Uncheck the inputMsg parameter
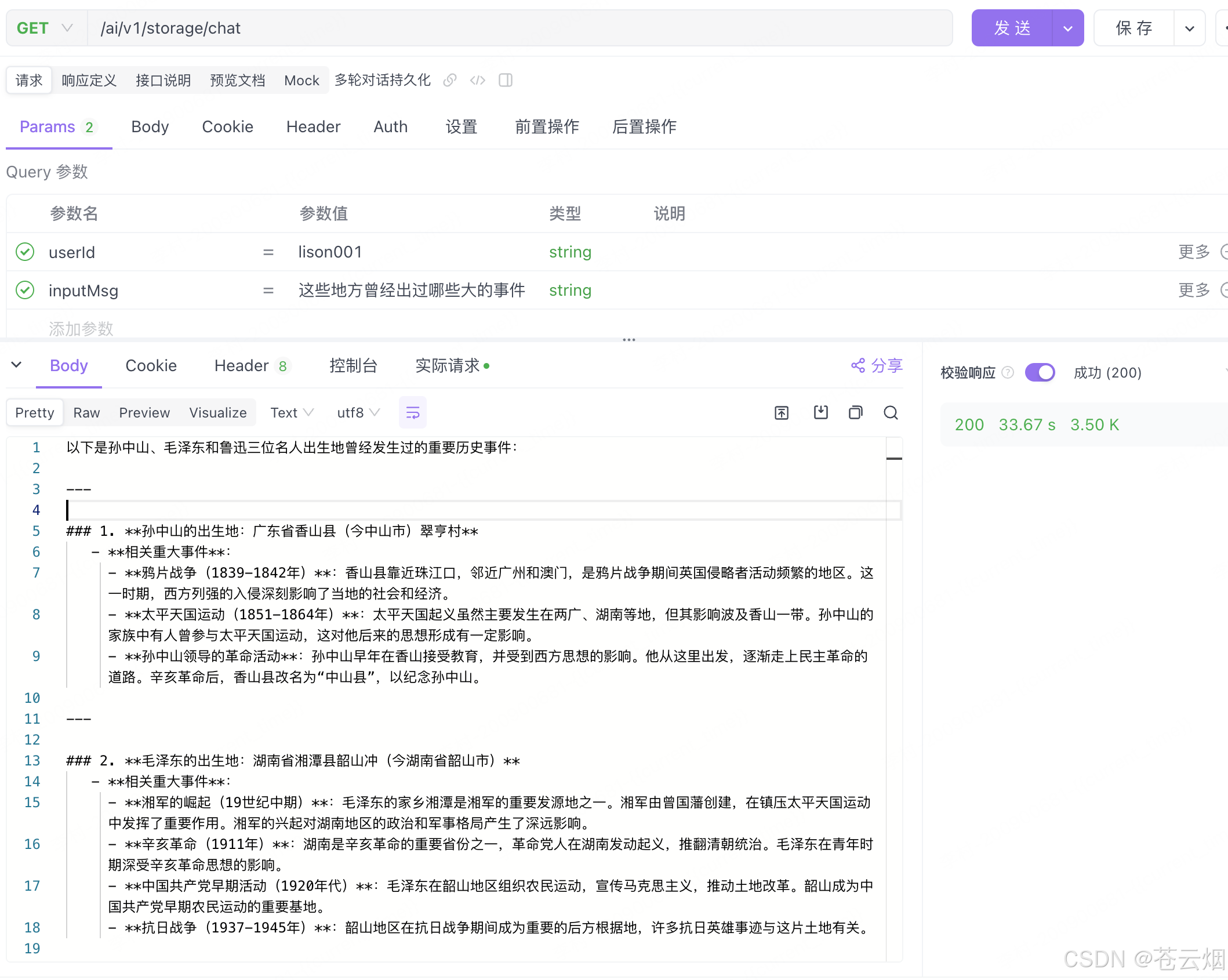This screenshot has height=980, width=1228. tap(25, 290)
